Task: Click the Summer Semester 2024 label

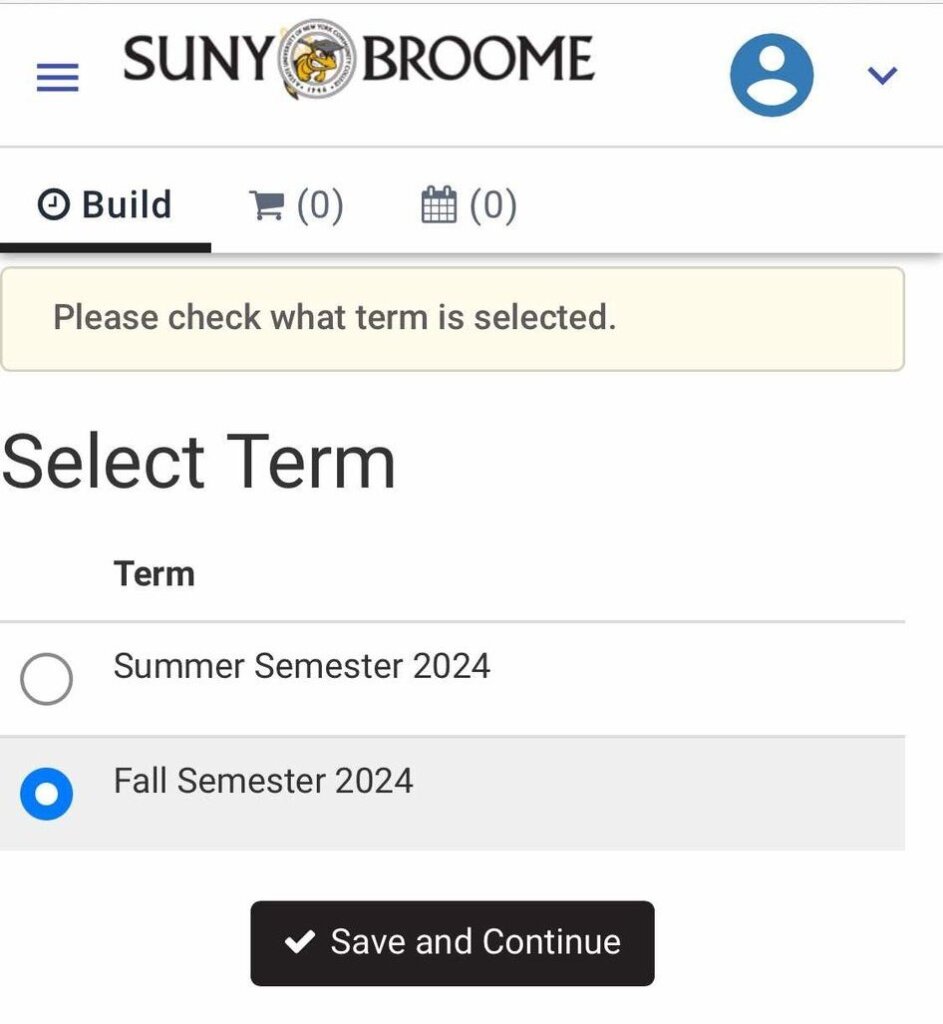Action: point(302,666)
